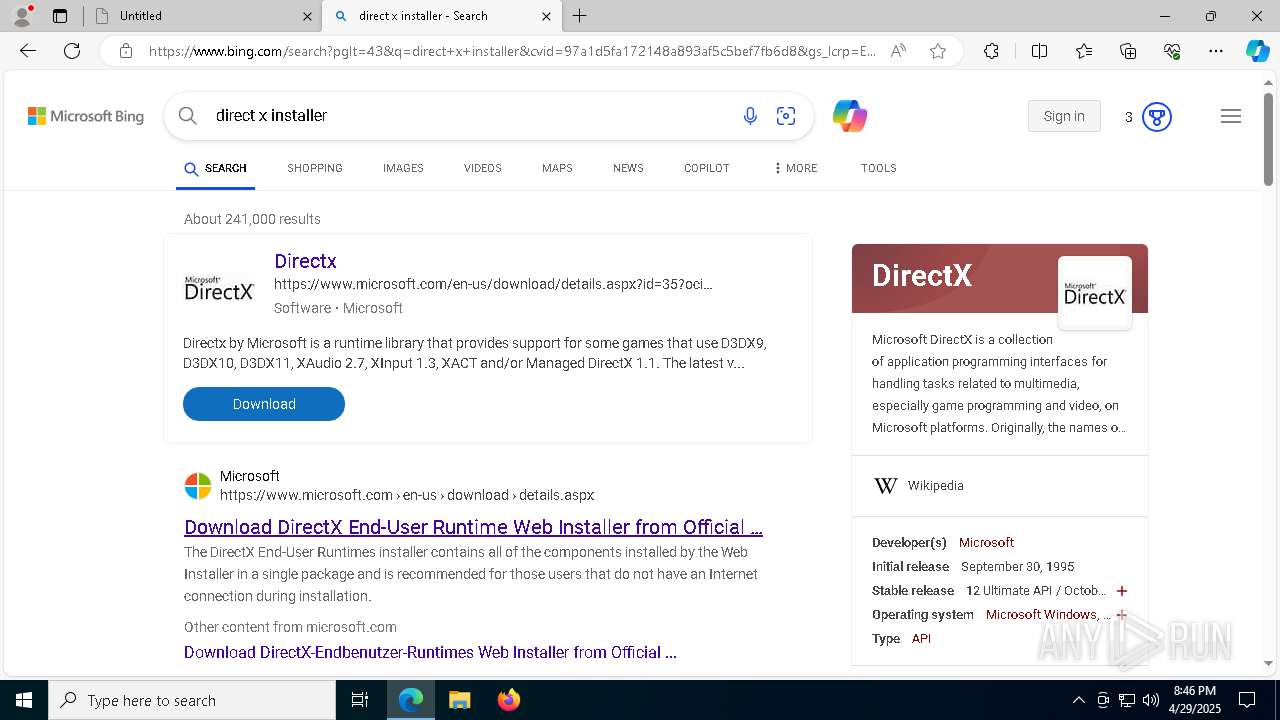Open Microsoft Rewards medal icon

[x=1157, y=117]
